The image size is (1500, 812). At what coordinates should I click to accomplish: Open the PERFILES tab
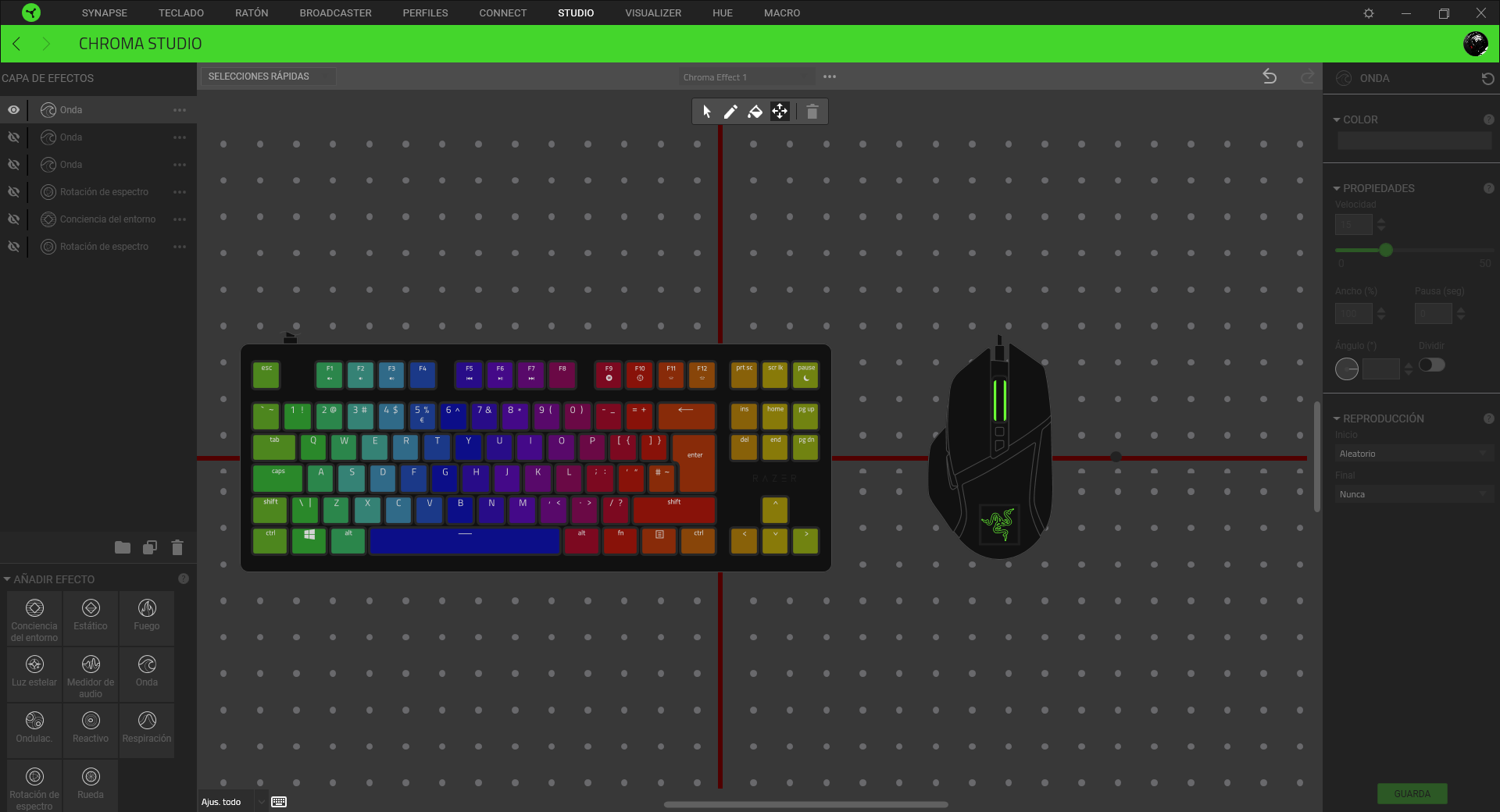[425, 13]
